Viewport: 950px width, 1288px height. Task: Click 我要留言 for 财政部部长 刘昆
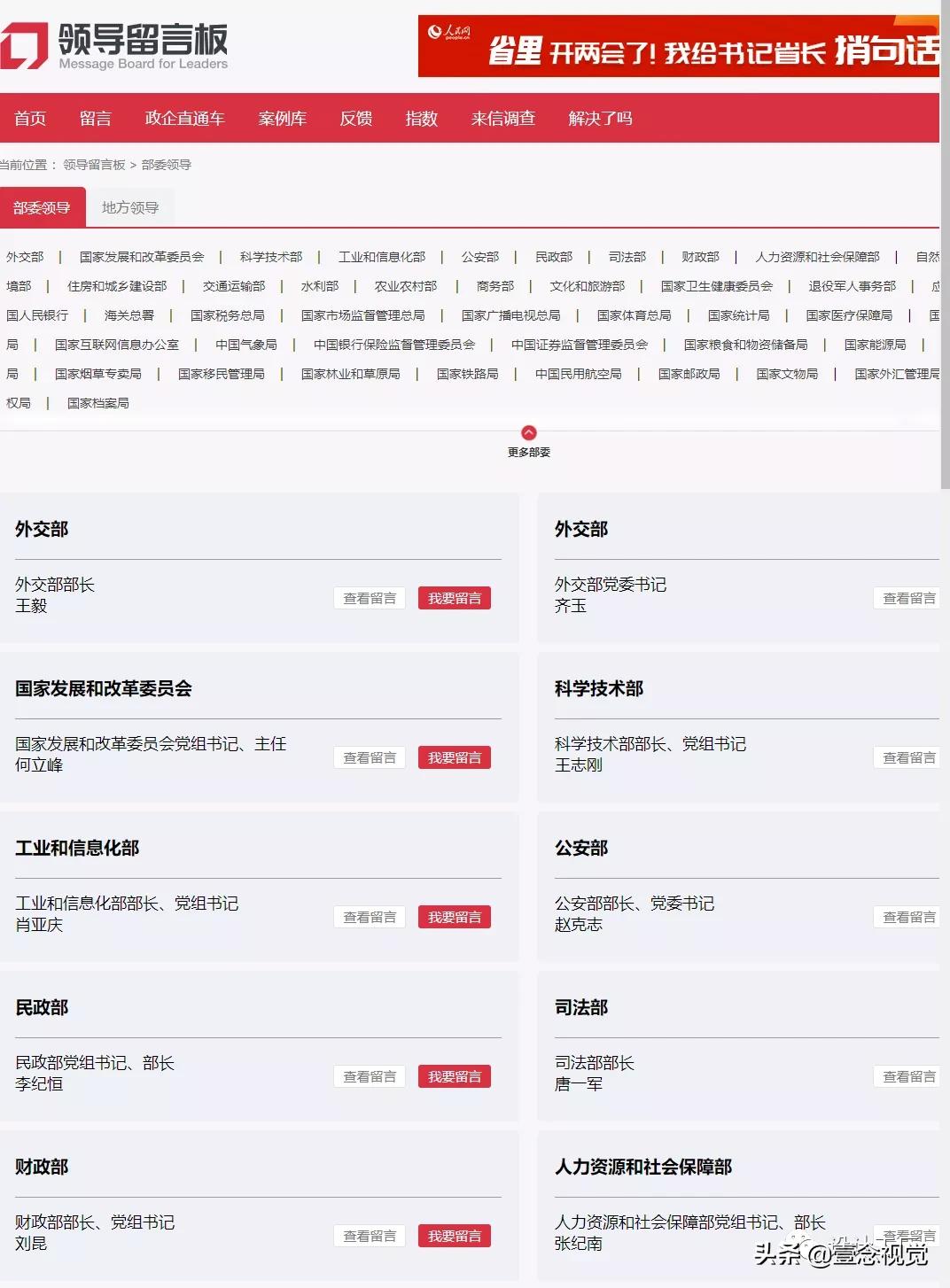454,1235
